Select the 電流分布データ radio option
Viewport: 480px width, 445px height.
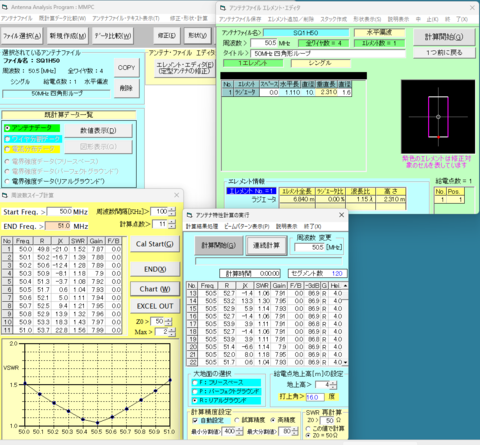7,149
